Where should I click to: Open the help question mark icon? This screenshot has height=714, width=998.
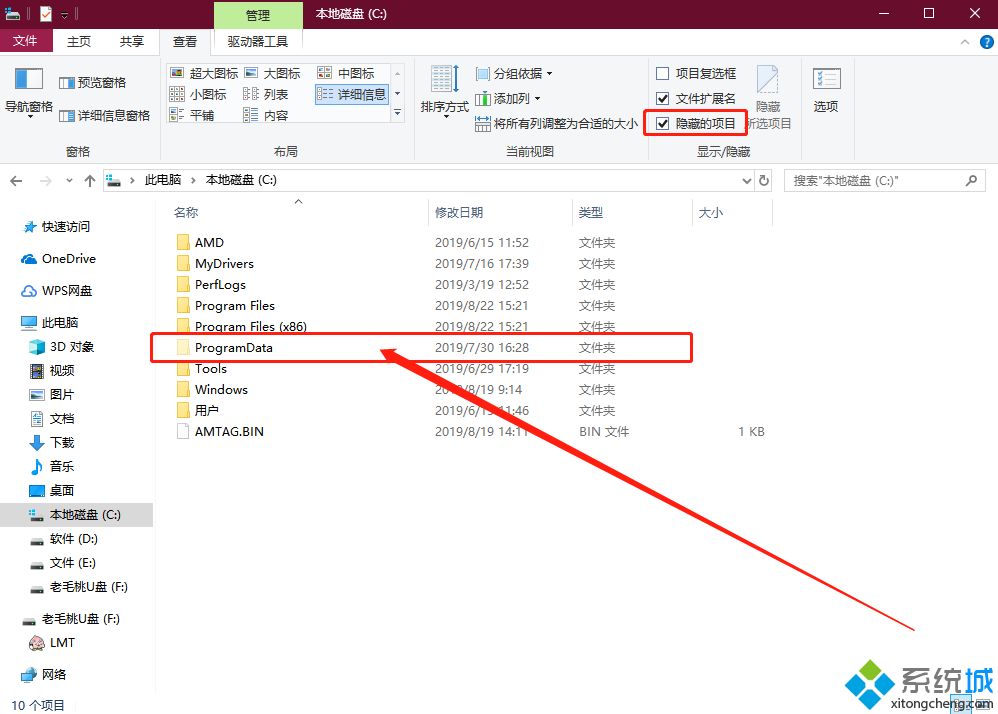pyautogui.click(x=987, y=42)
